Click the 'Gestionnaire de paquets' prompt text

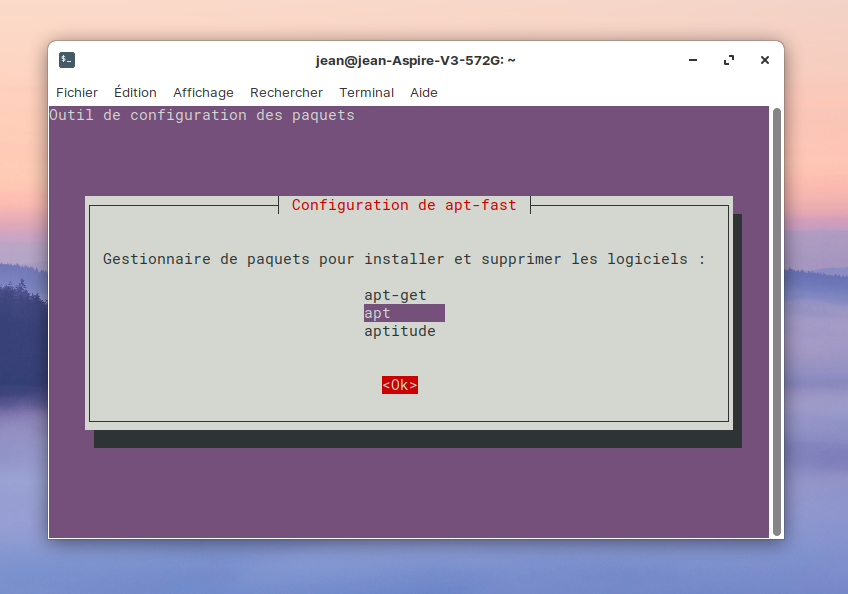coord(404,259)
